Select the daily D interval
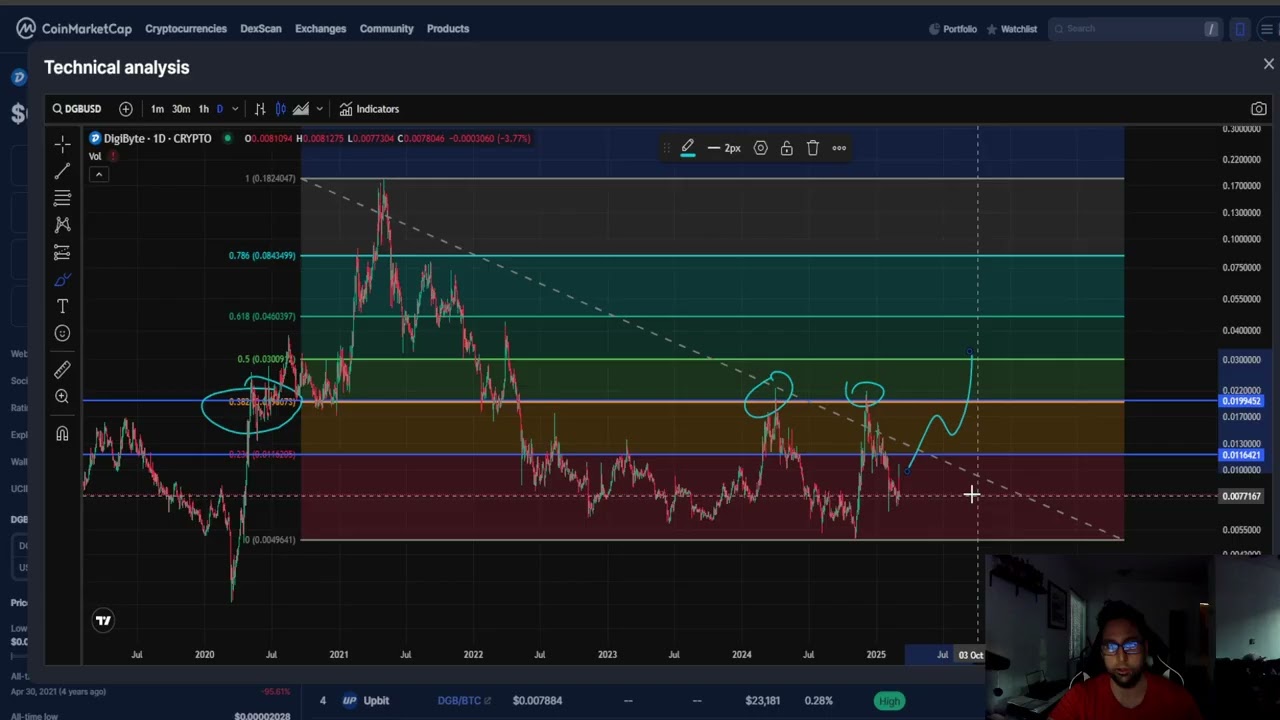This screenshot has height=720, width=1280. tap(220, 109)
